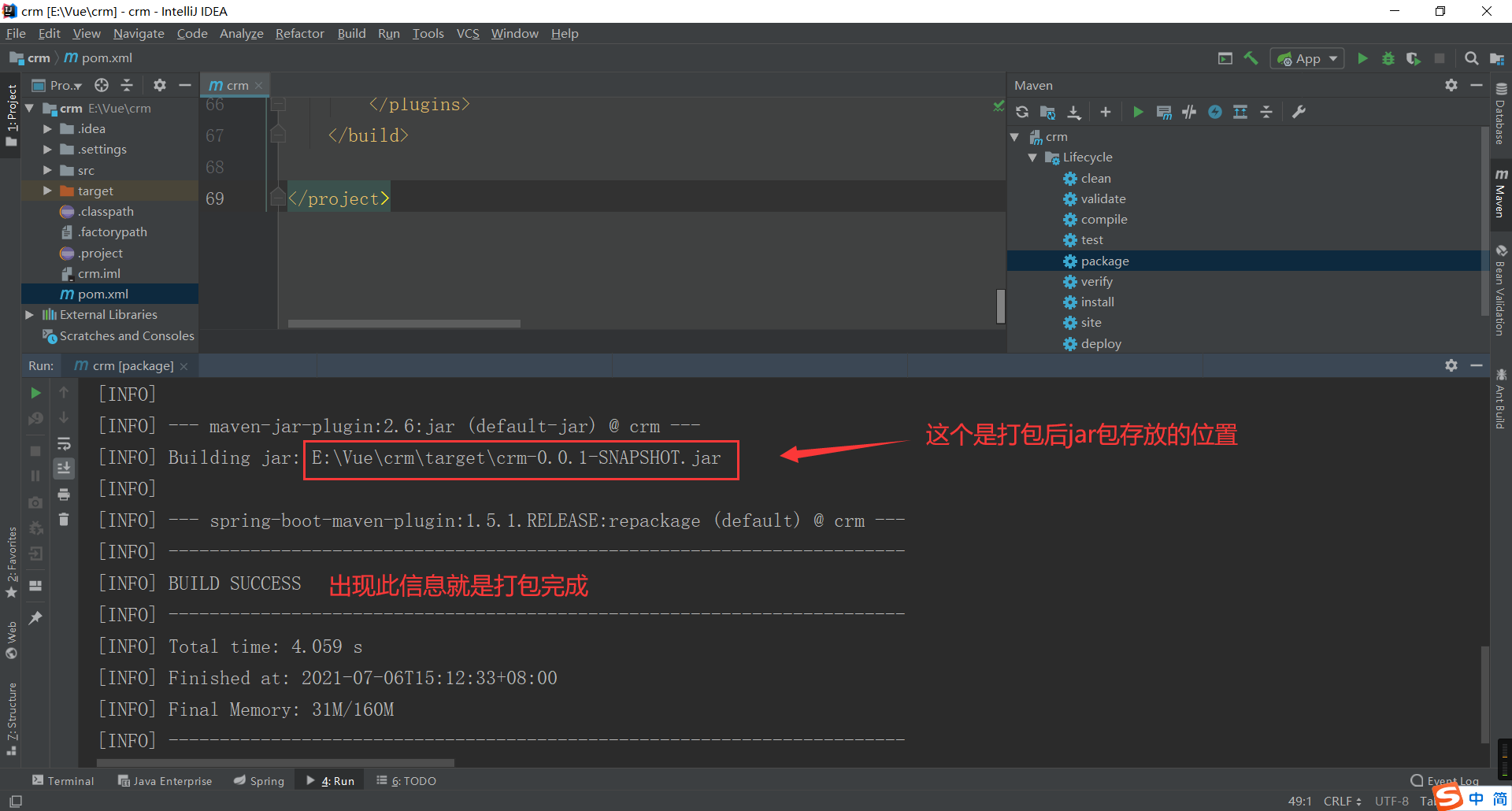Select pom.xml in Project tree
The image size is (1512, 811).
tap(102, 294)
